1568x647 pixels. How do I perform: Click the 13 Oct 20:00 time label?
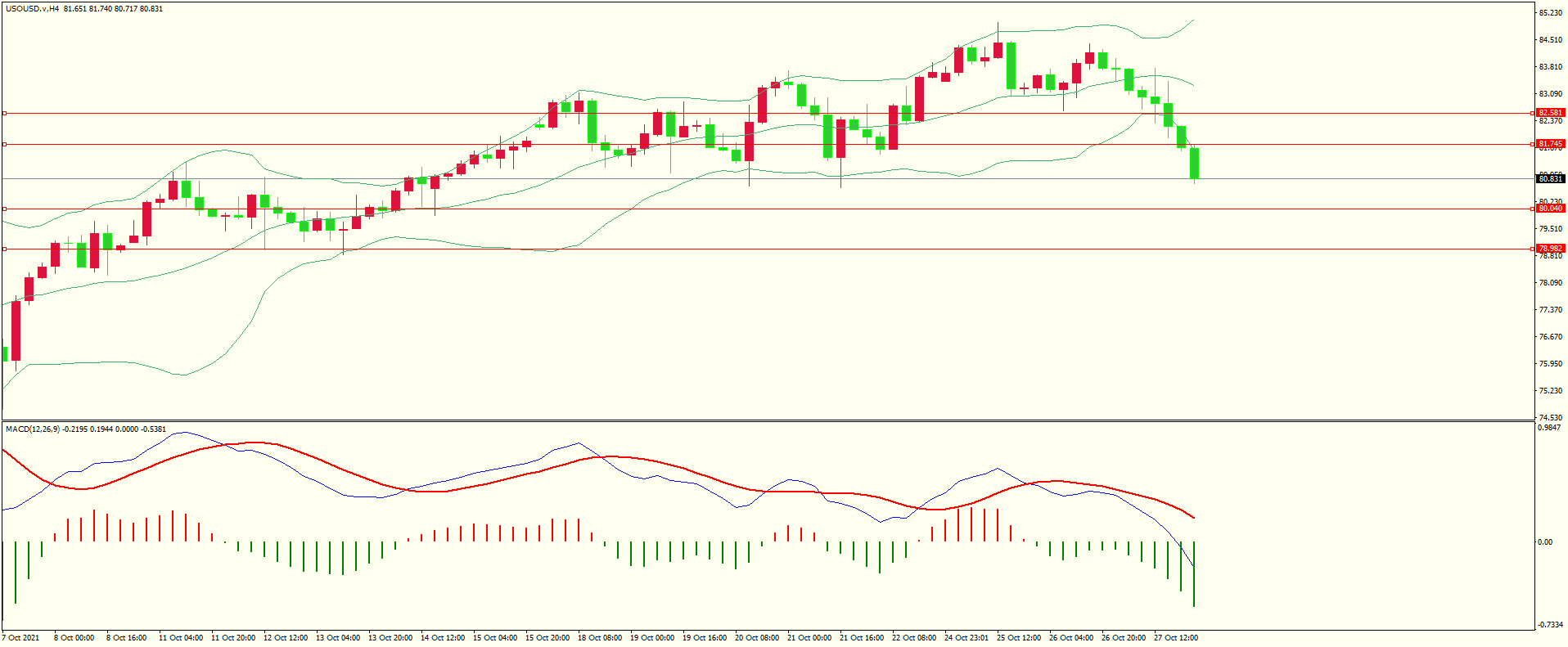point(390,638)
